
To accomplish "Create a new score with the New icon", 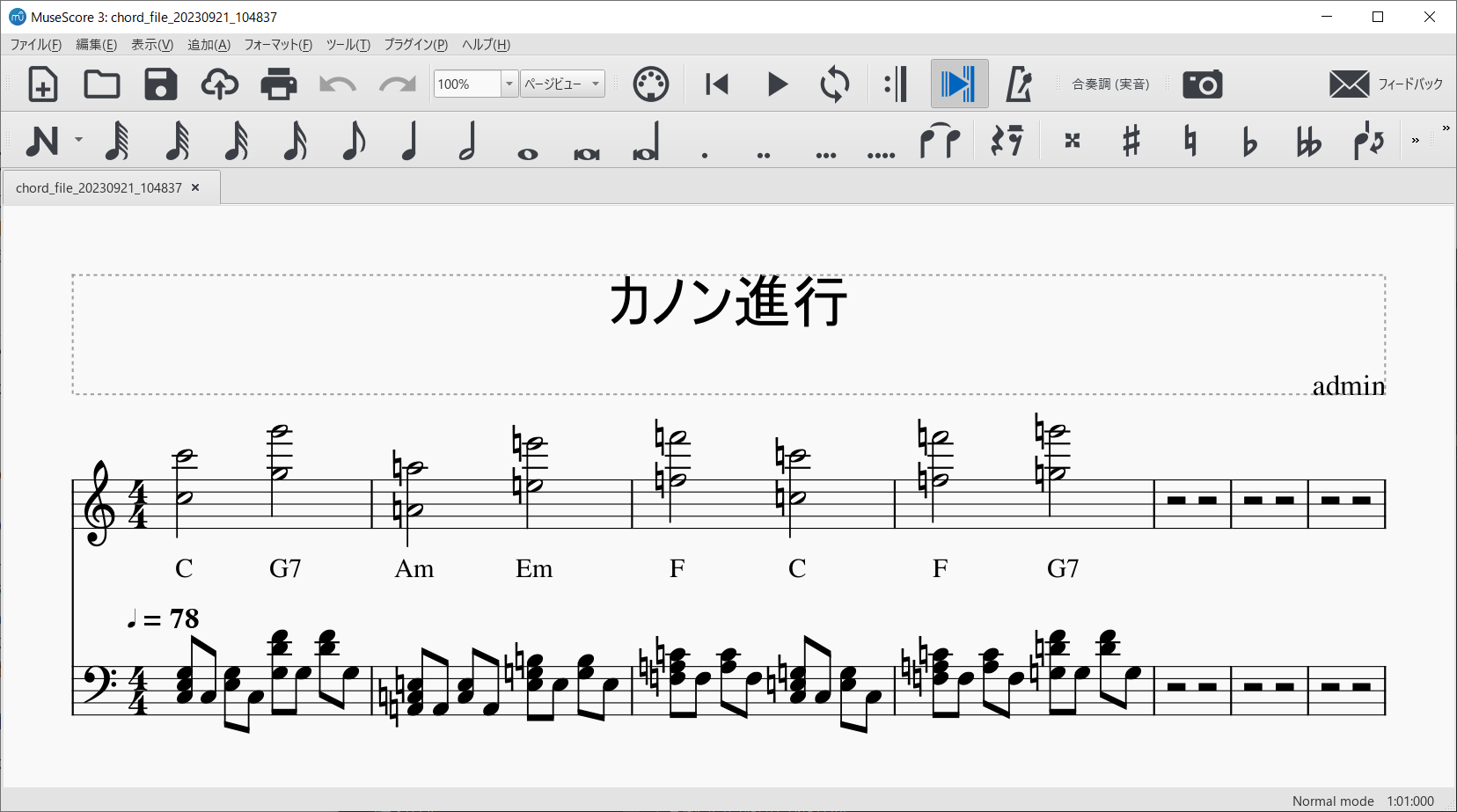I will 42,84.
